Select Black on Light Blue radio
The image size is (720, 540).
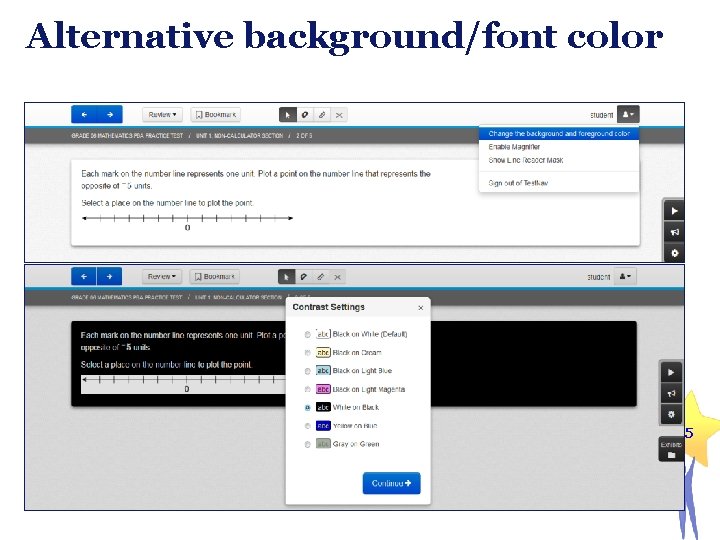pyautogui.click(x=307, y=371)
